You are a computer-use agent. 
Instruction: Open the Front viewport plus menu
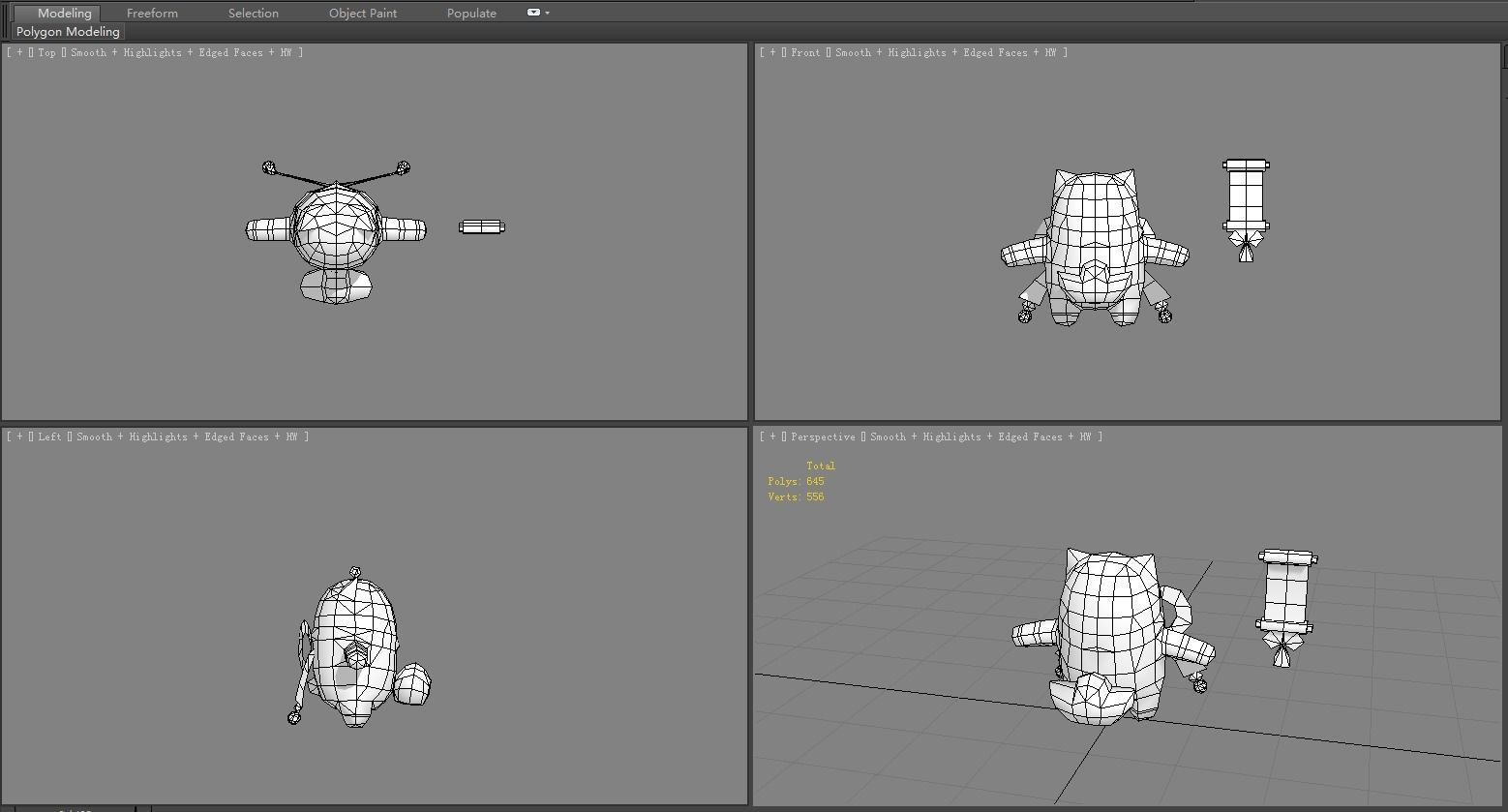(772, 52)
